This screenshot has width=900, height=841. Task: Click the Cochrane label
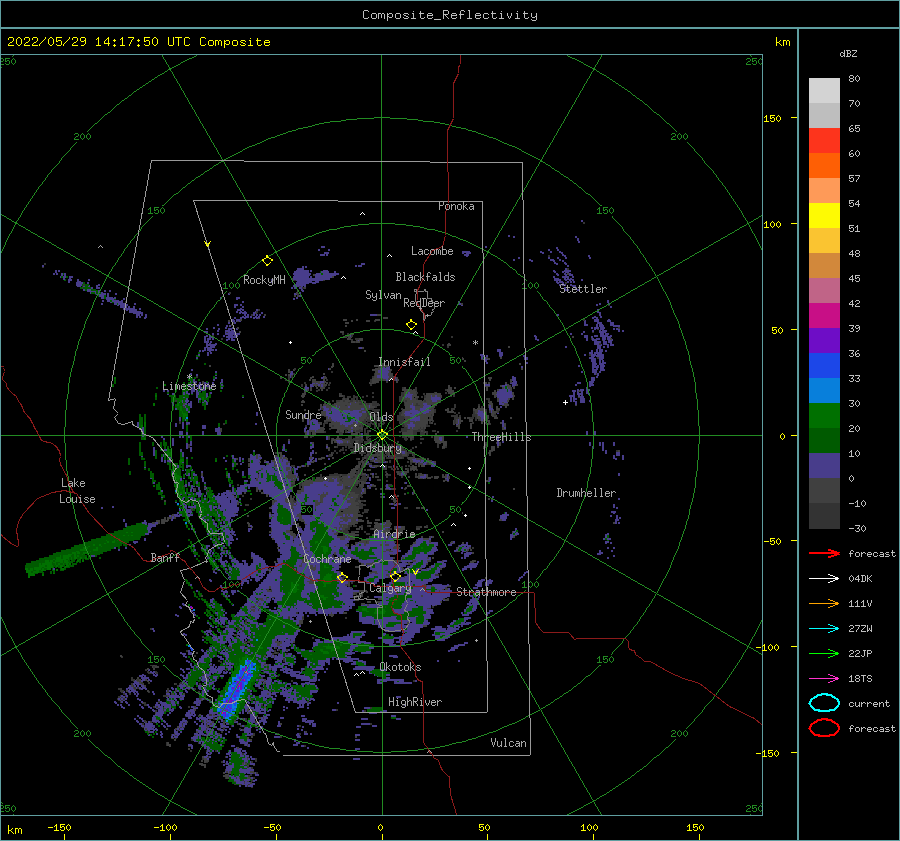coord(327,559)
